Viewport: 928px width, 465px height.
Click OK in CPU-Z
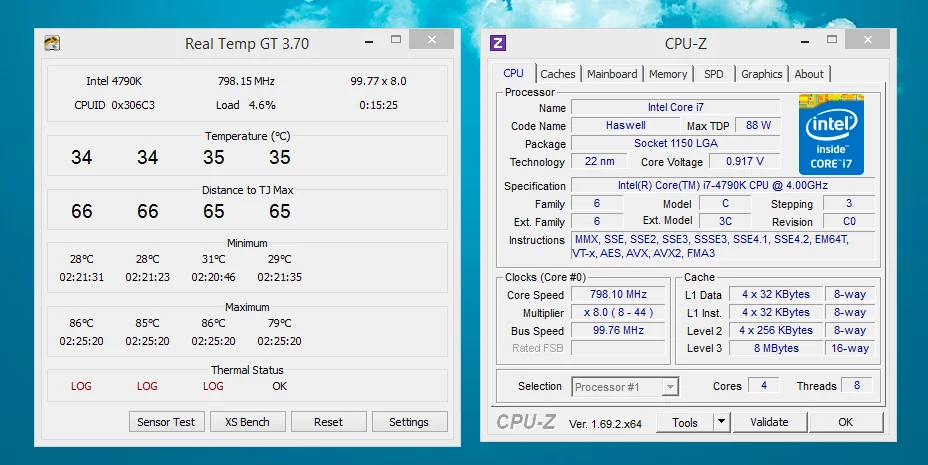pos(846,422)
